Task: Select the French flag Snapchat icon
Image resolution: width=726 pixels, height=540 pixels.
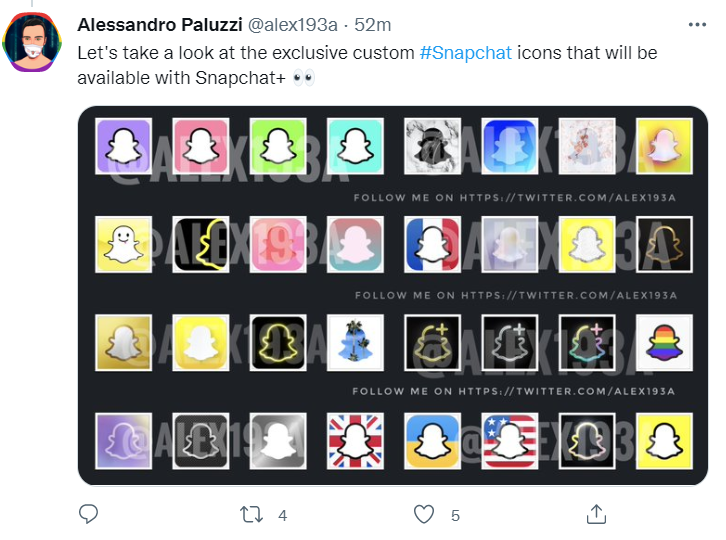Action: (x=433, y=246)
